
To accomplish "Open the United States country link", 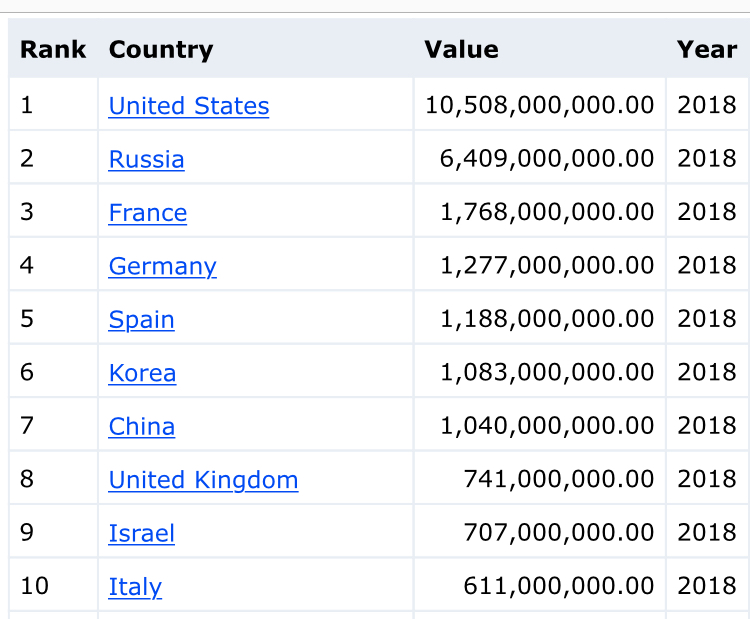I will [x=188, y=106].
